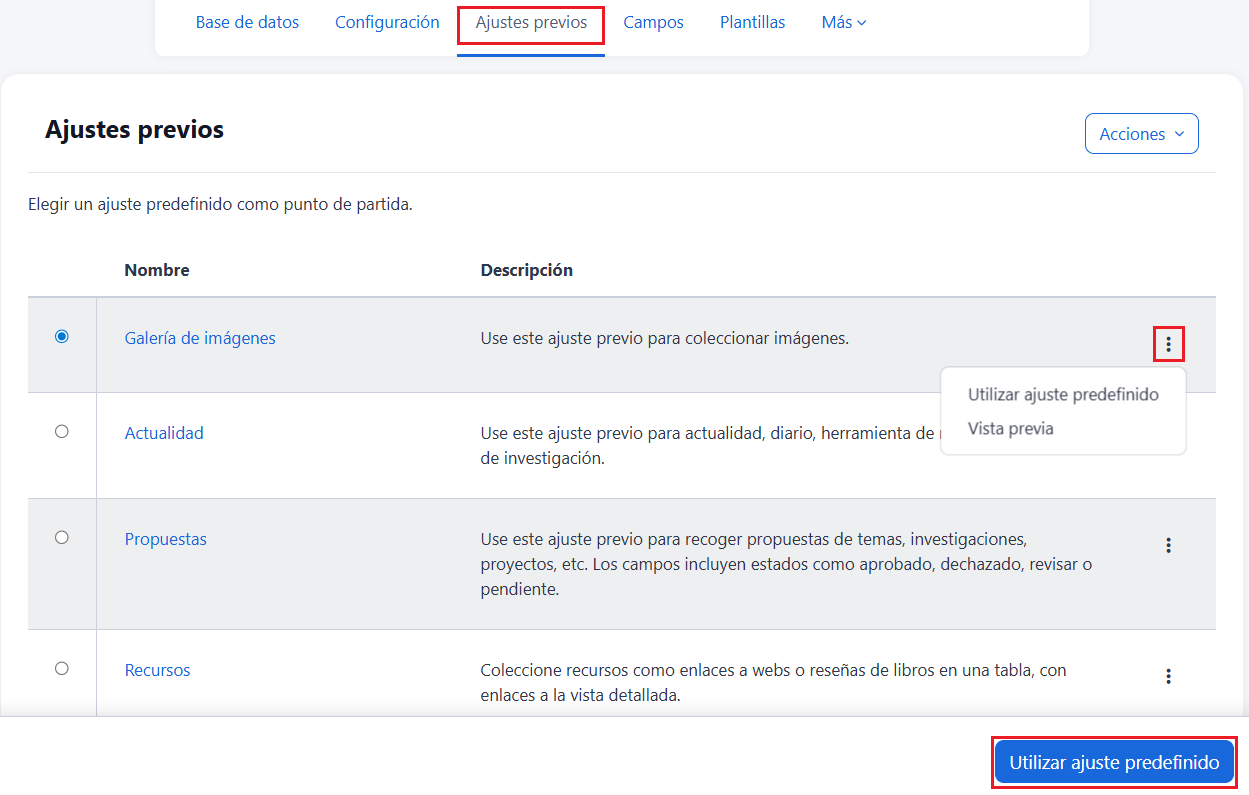Choose Vista previa in the popup menu
This screenshot has height=795, width=1249.
pyautogui.click(x=1010, y=429)
